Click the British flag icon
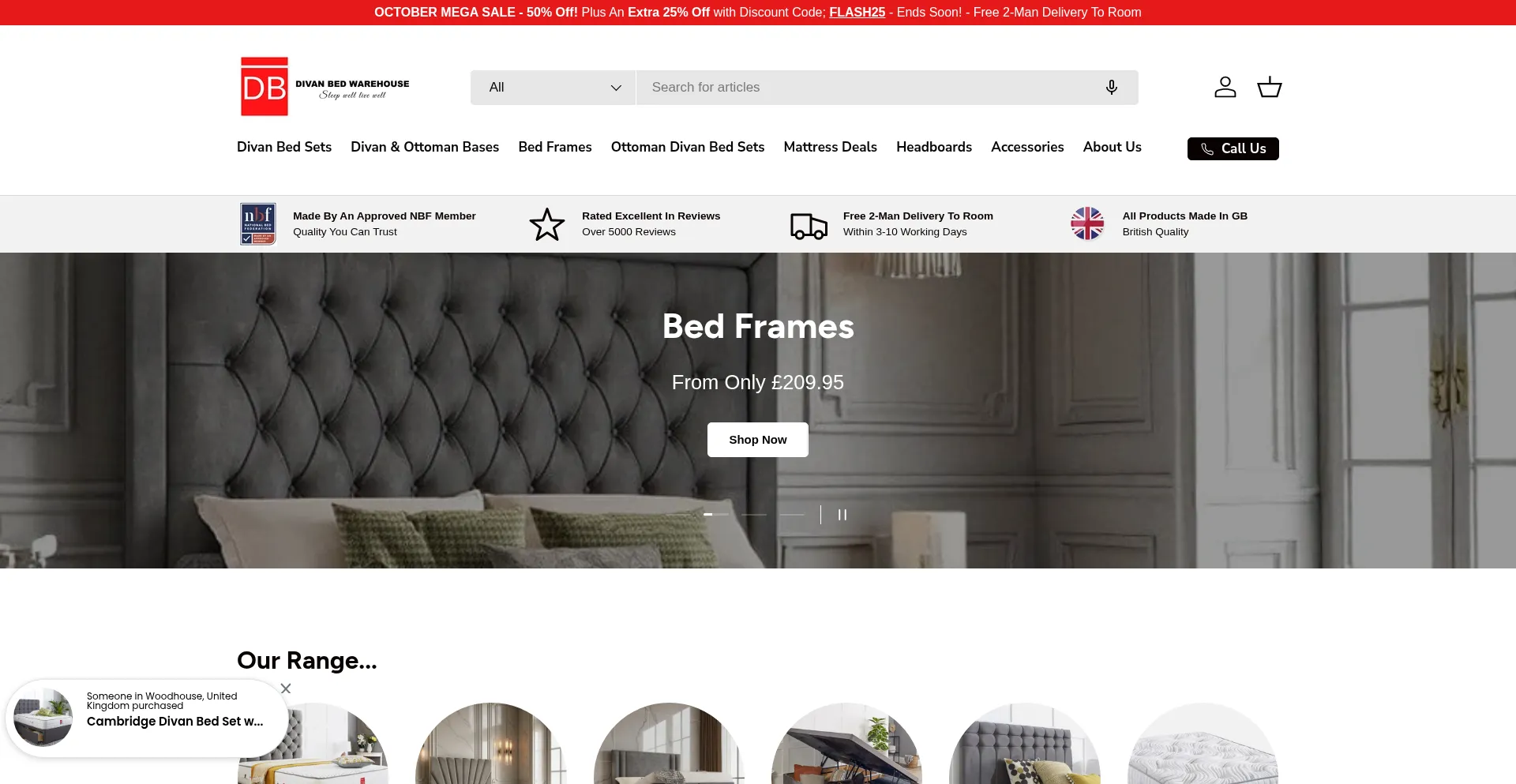Viewport: 1516px width, 784px height. point(1087,223)
